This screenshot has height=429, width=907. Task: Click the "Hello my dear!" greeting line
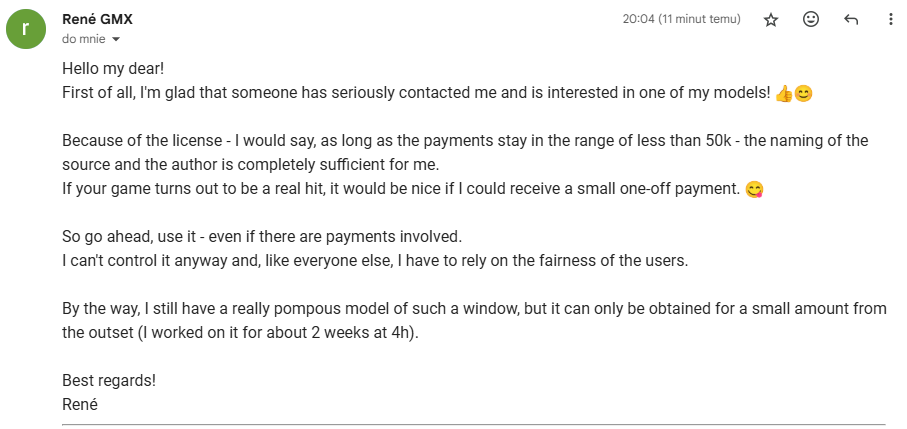pyautogui.click(x=113, y=69)
